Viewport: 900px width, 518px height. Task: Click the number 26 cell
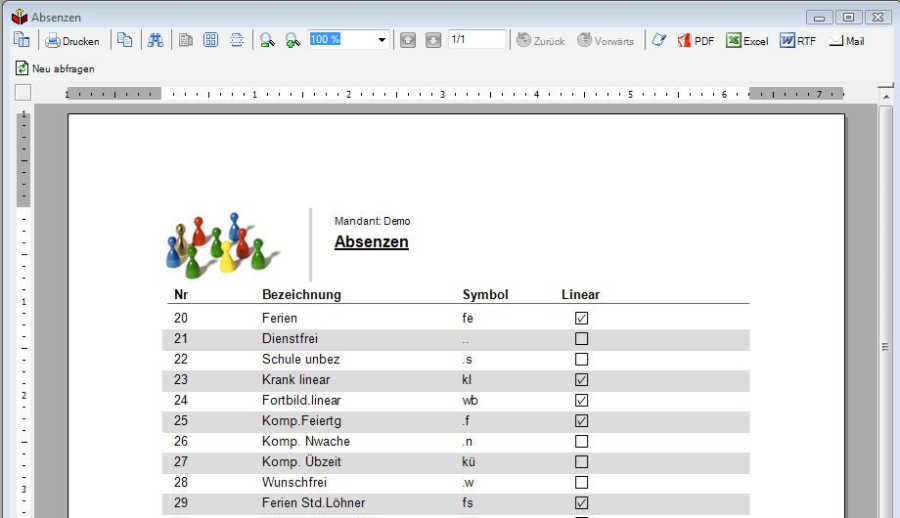tap(181, 442)
